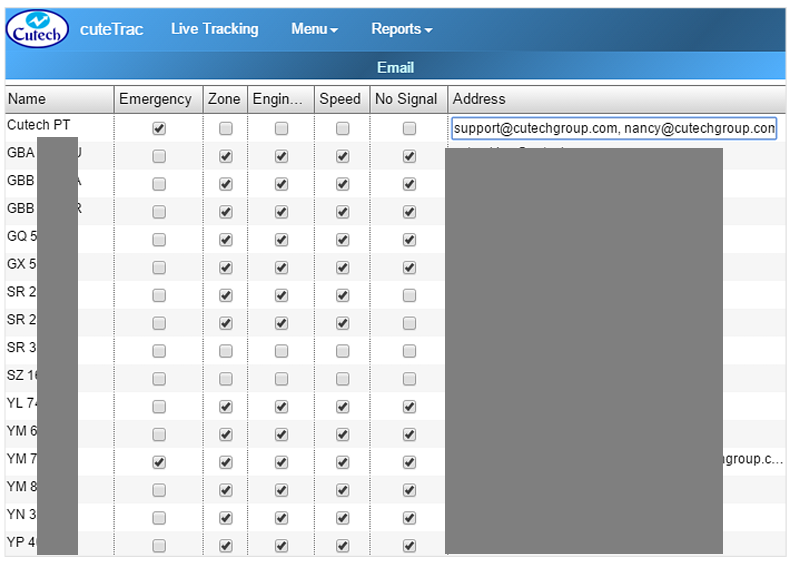Click the No Signal column header
The width and height of the screenshot is (789, 566).
[406, 99]
